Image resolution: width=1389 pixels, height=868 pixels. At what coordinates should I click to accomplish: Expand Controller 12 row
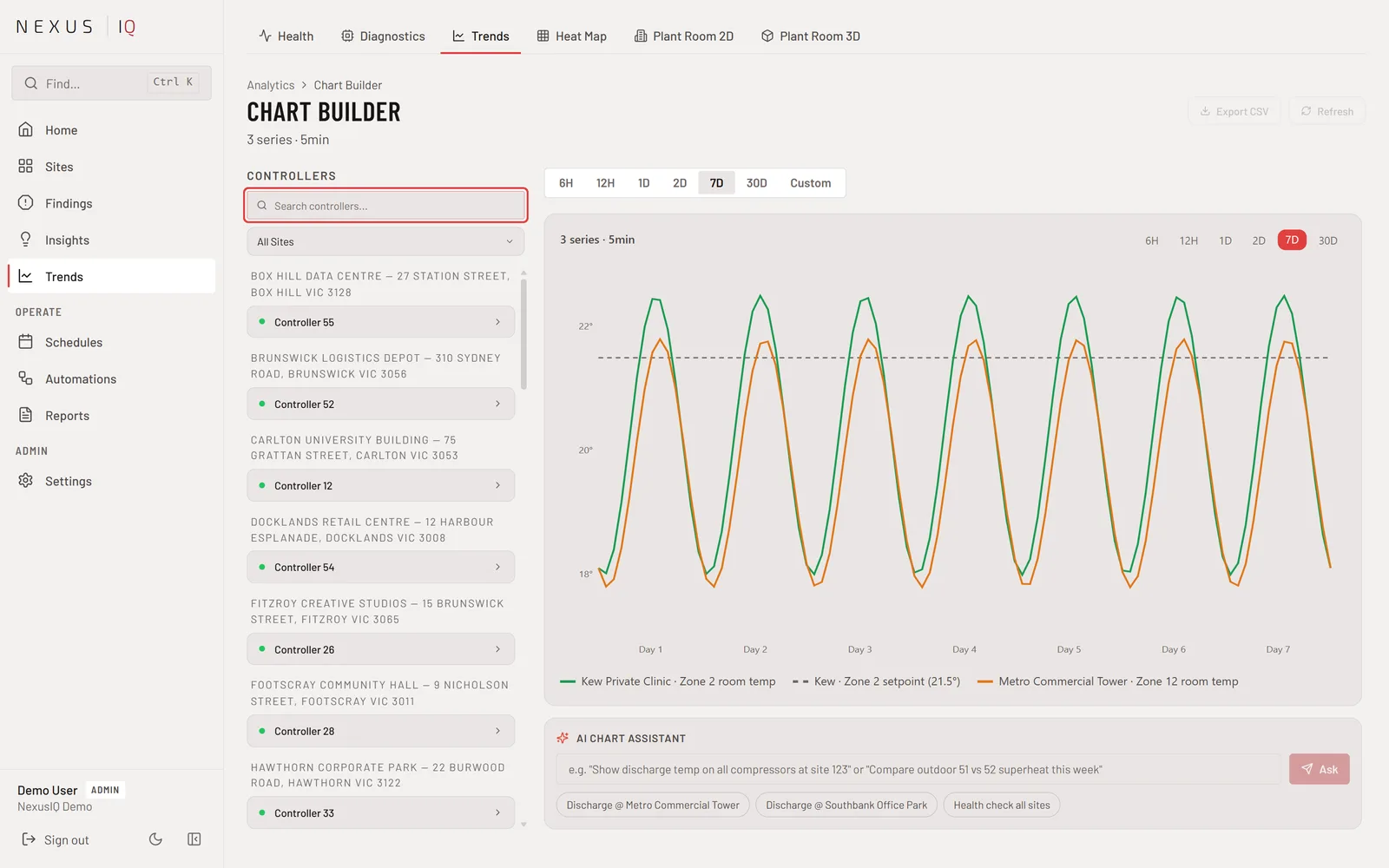381,485
